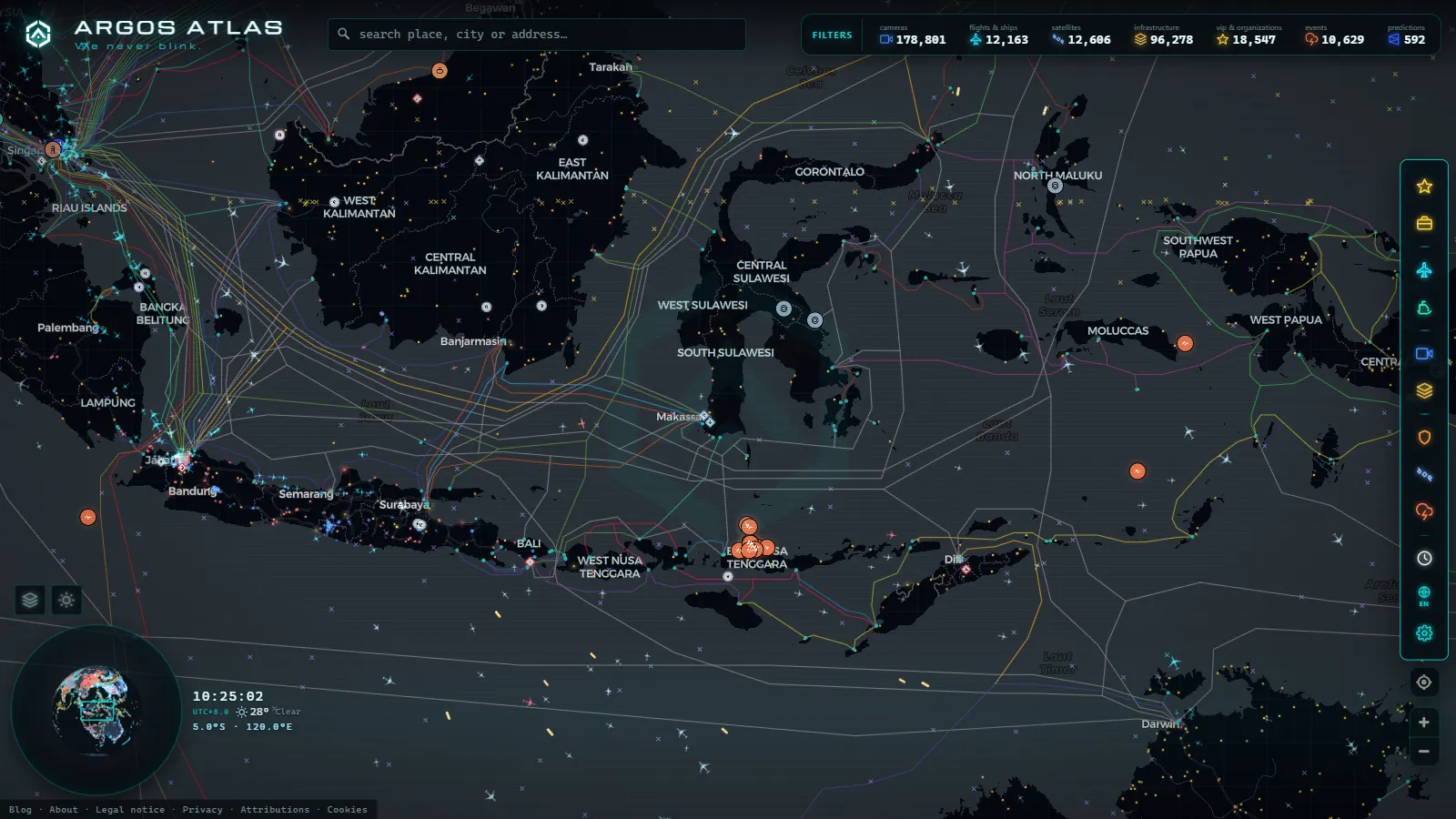
Task: Zoom in with the plus button
Action: pyautogui.click(x=1424, y=723)
